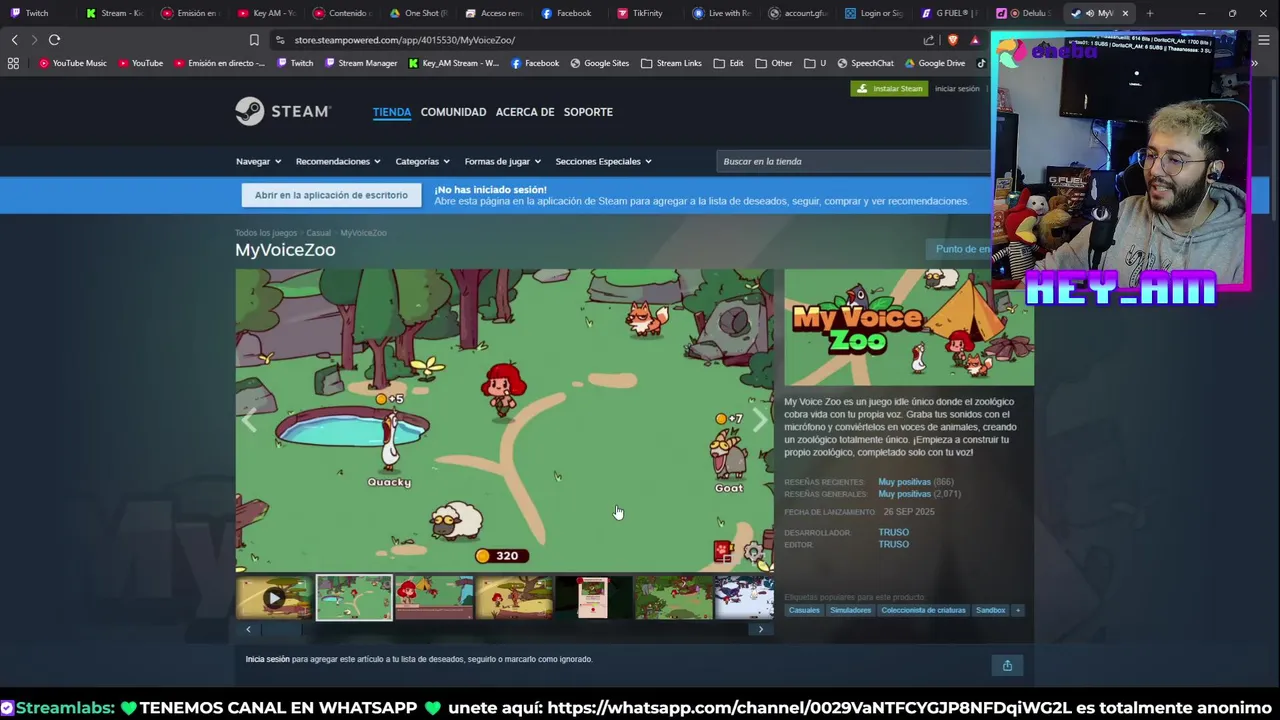Open the Other bookmark folder

click(x=774, y=63)
